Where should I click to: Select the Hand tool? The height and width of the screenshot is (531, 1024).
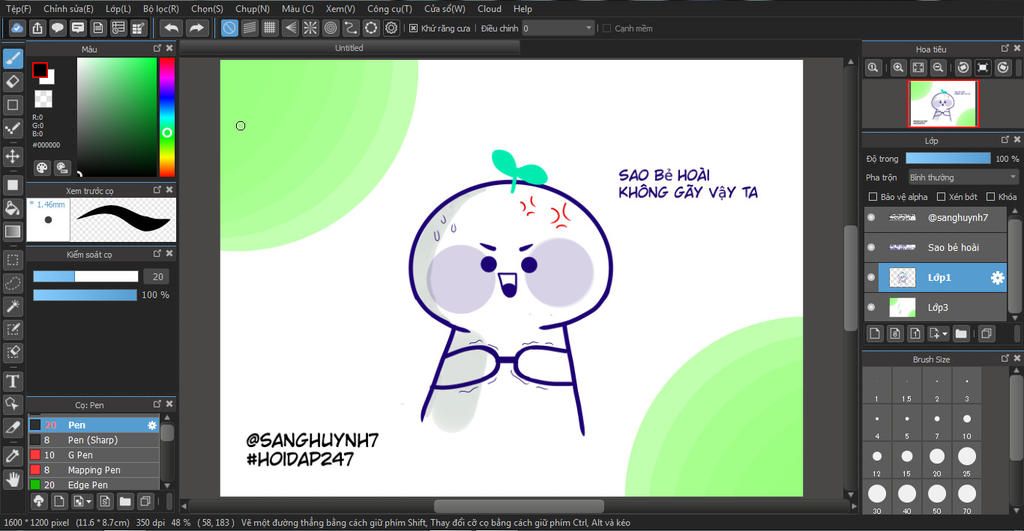[13, 480]
